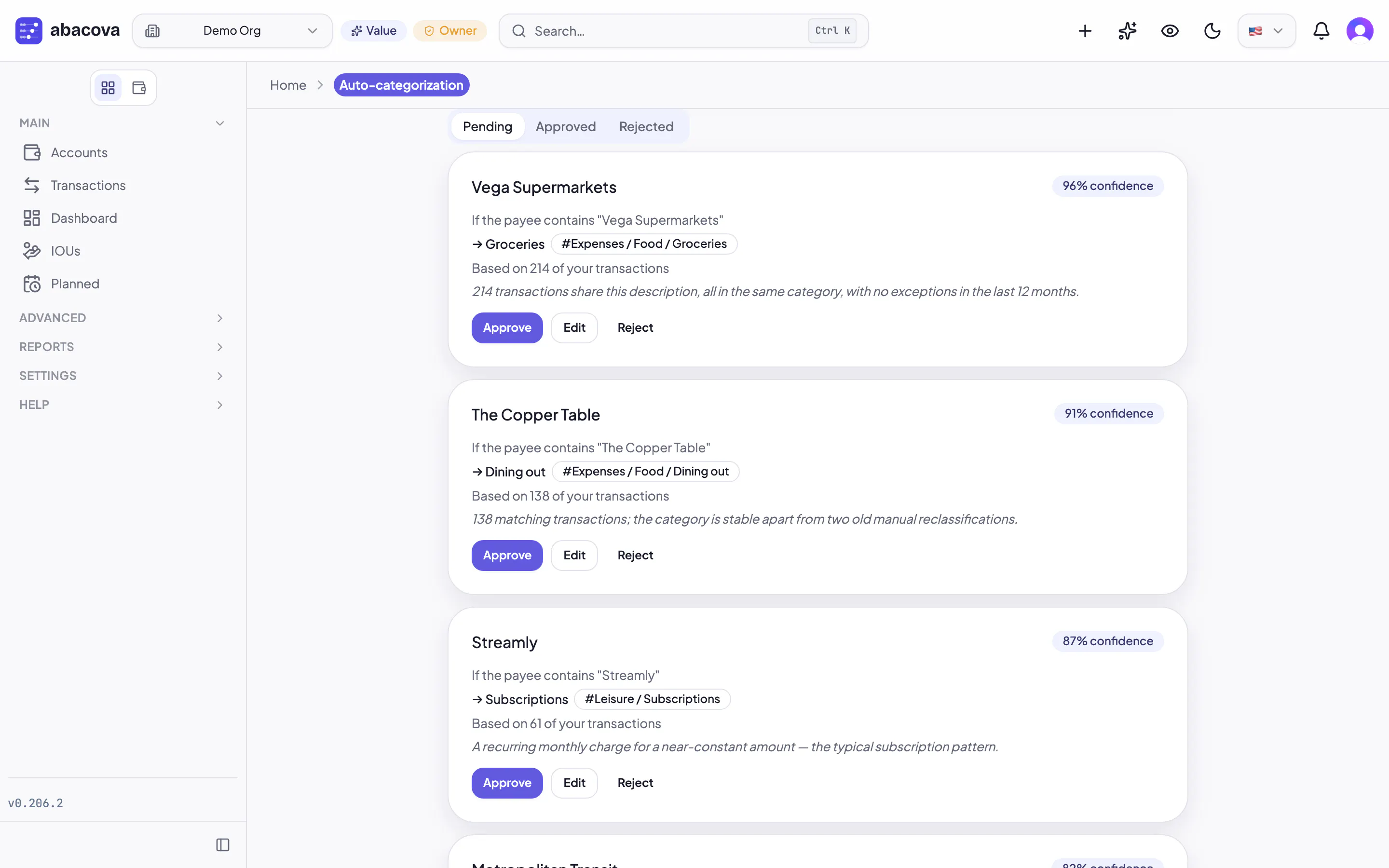Reject the Vega Supermarkets rule
The image size is (1389, 868).
click(635, 328)
